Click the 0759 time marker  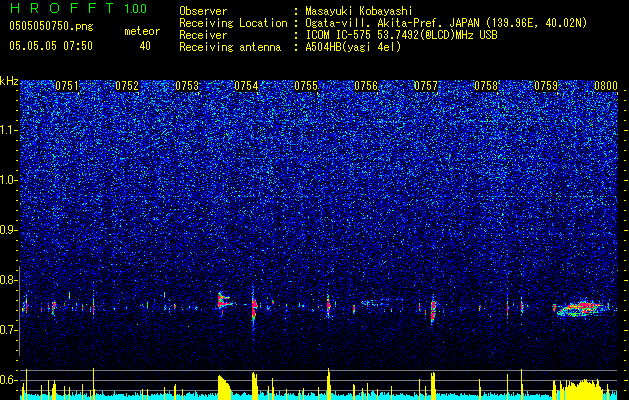[x=546, y=86]
